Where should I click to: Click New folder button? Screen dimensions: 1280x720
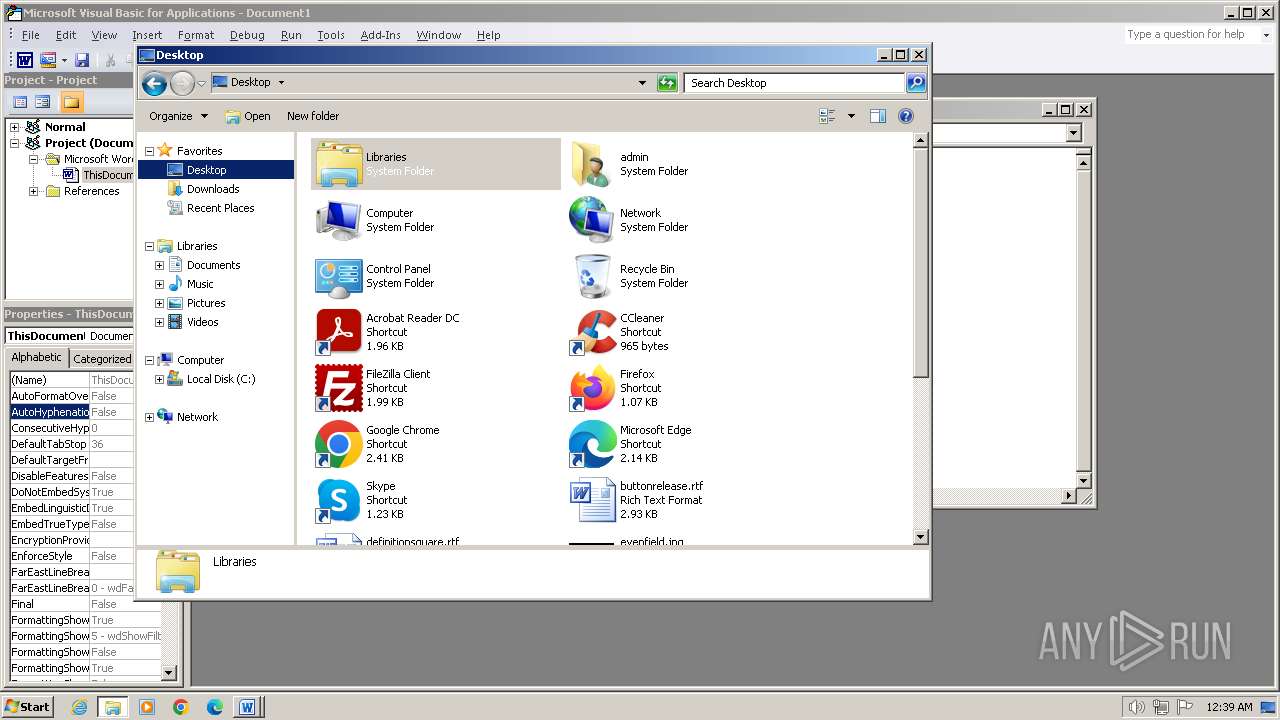(313, 116)
